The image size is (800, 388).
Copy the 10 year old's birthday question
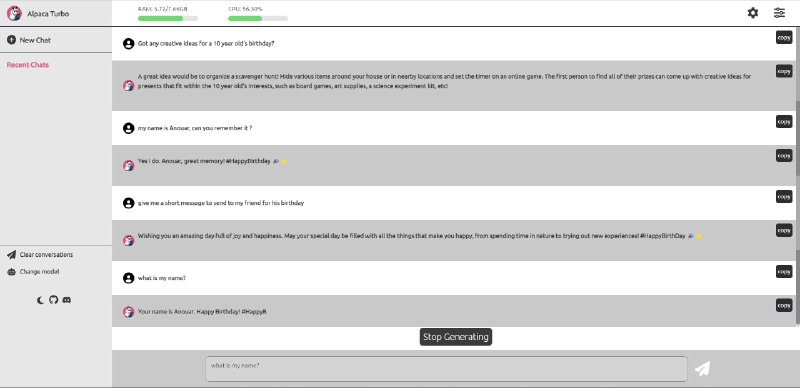784,37
